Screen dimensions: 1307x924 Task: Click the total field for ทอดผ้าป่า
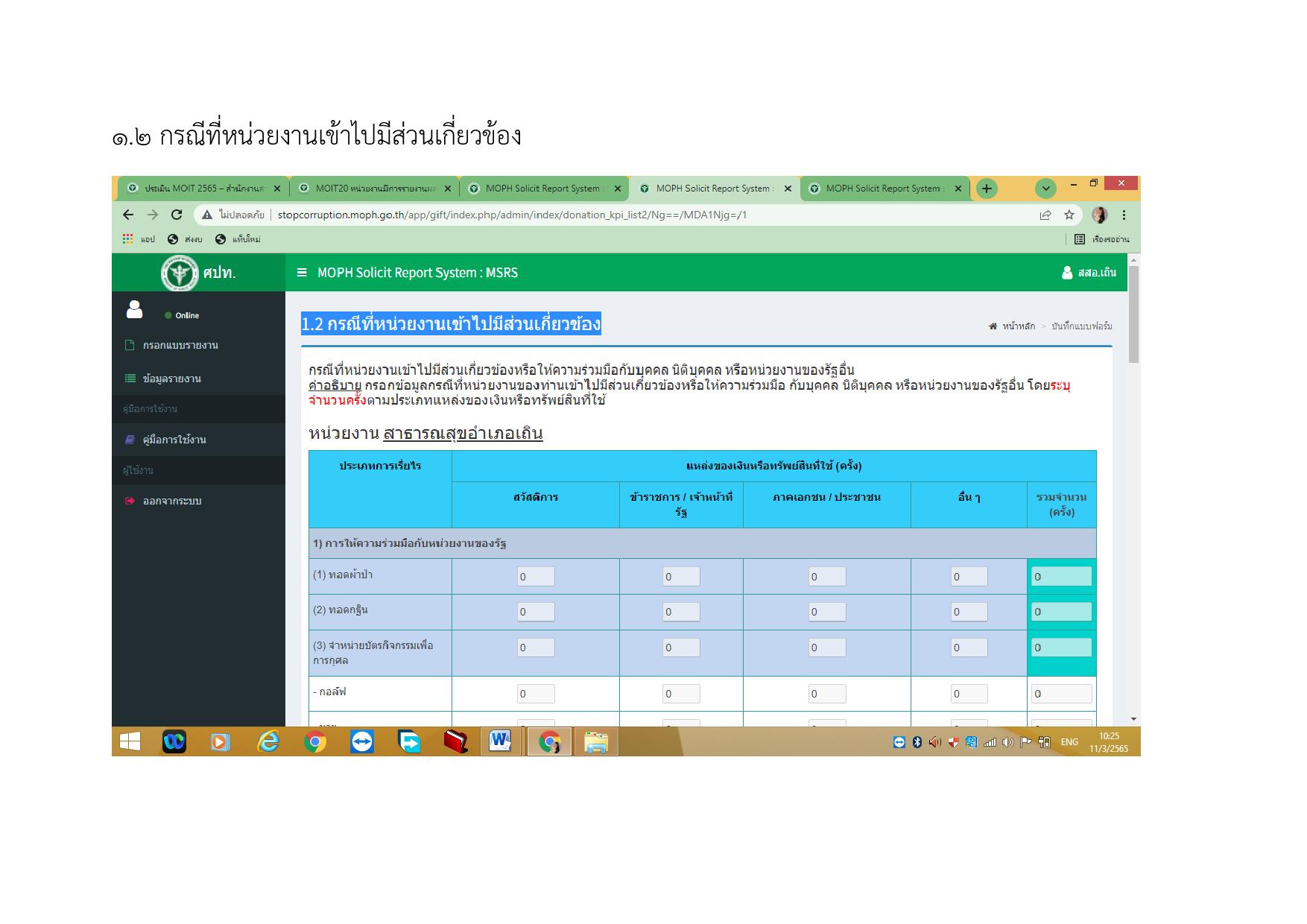click(x=1061, y=577)
